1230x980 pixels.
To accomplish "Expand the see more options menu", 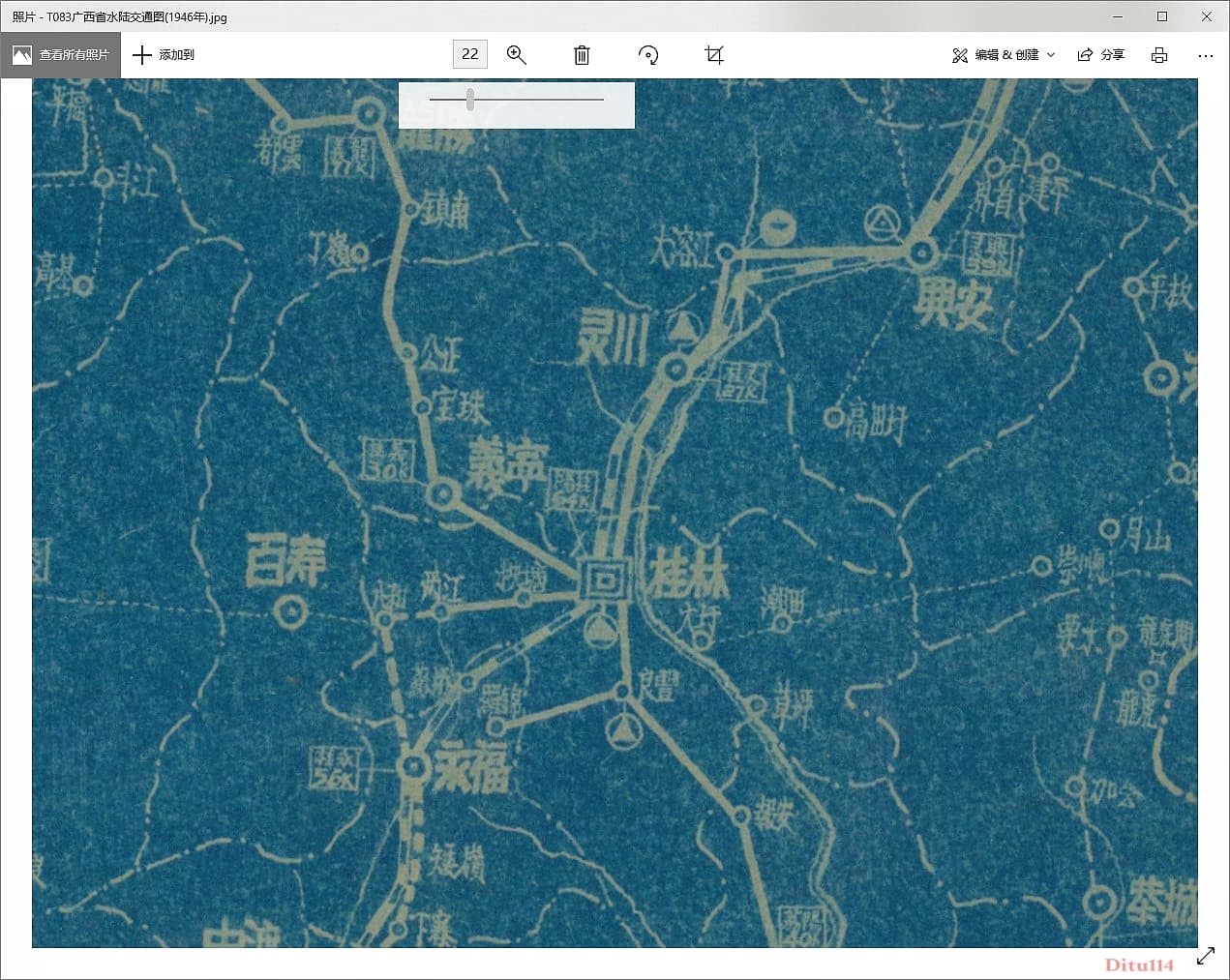I will click(1205, 55).
